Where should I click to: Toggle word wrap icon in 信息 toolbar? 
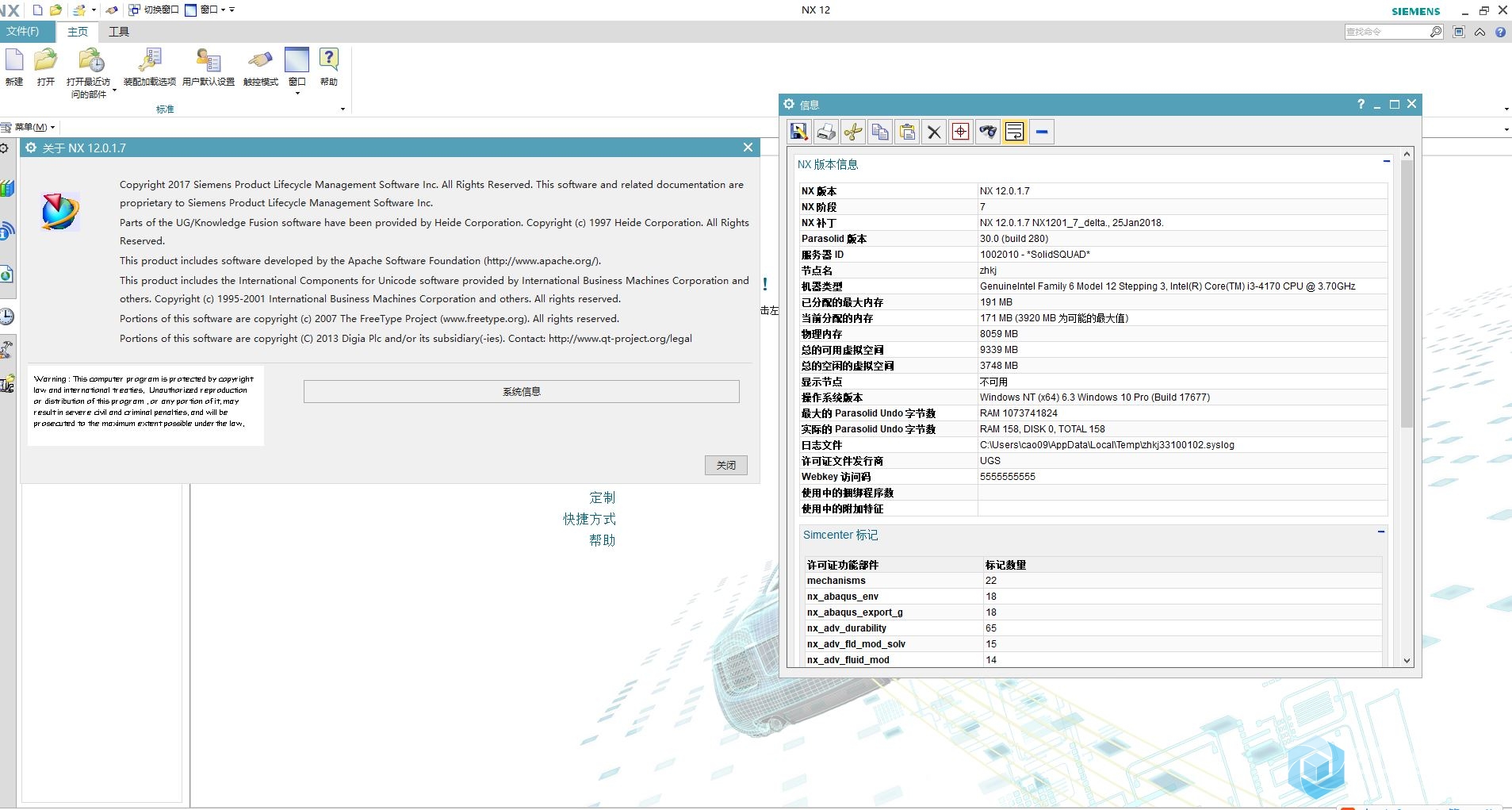tap(1015, 132)
